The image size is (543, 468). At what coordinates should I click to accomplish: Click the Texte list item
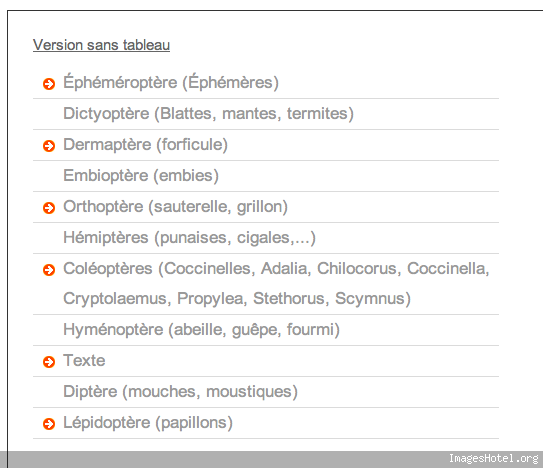coord(84,361)
